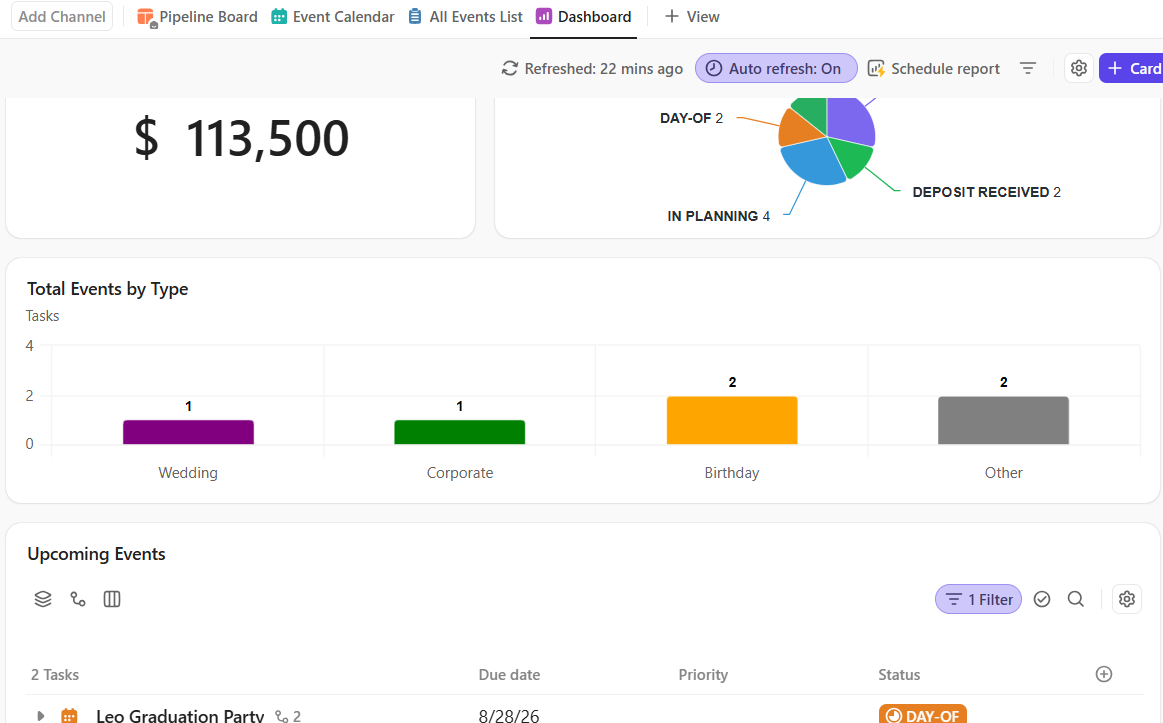This screenshot has width=1163, height=723.
Task: Open dashboard settings gear in top toolbar
Action: (x=1078, y=68)
